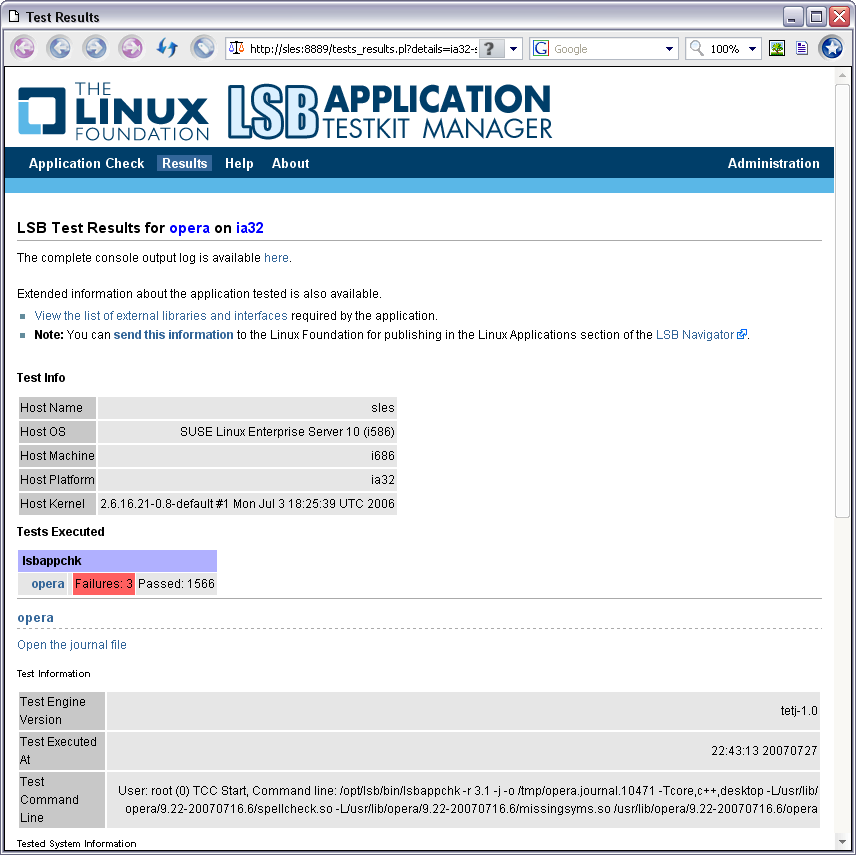Open the Help menu item

[x=239, y=163]
